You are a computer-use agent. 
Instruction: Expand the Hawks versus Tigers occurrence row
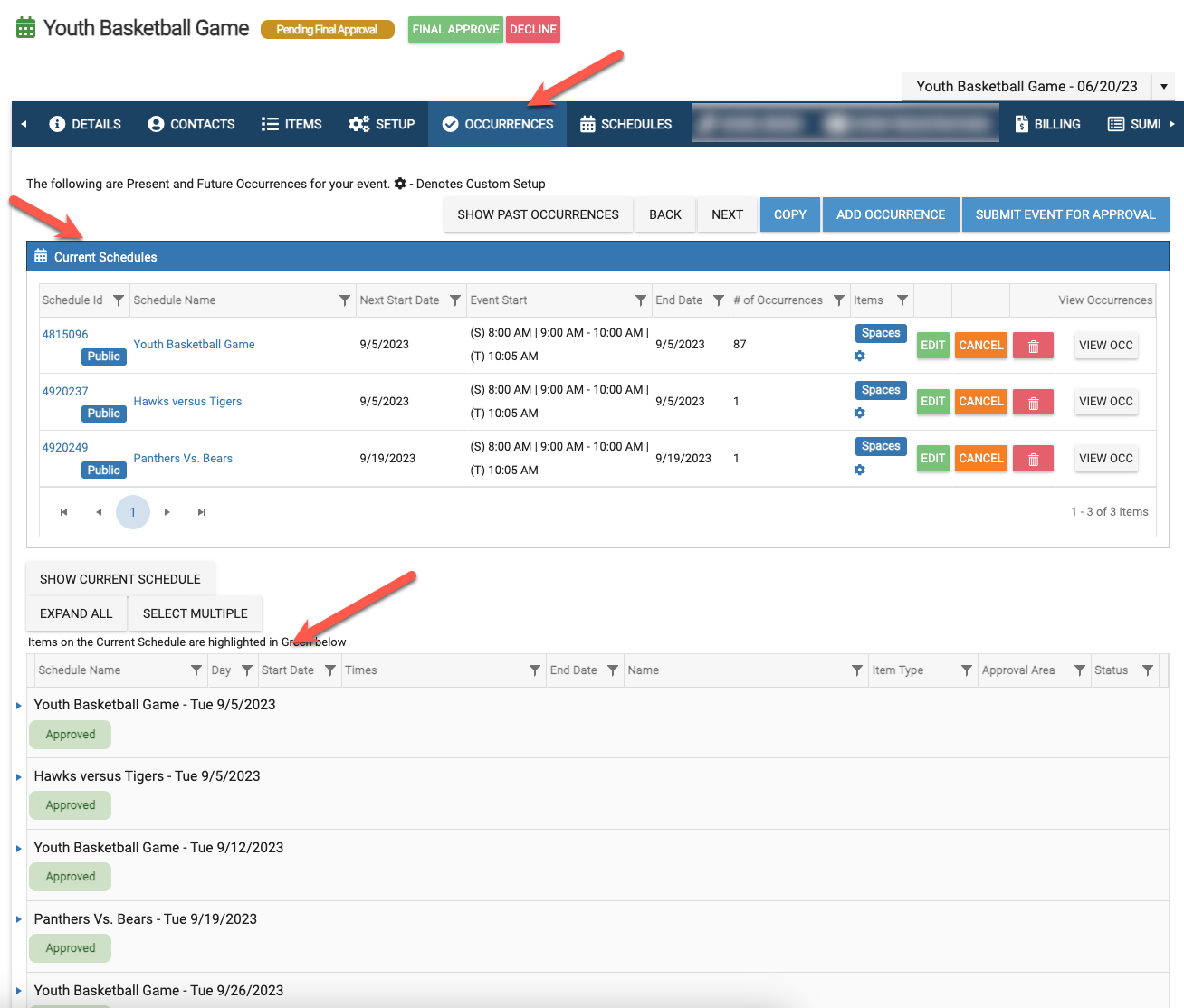point(19,777)
